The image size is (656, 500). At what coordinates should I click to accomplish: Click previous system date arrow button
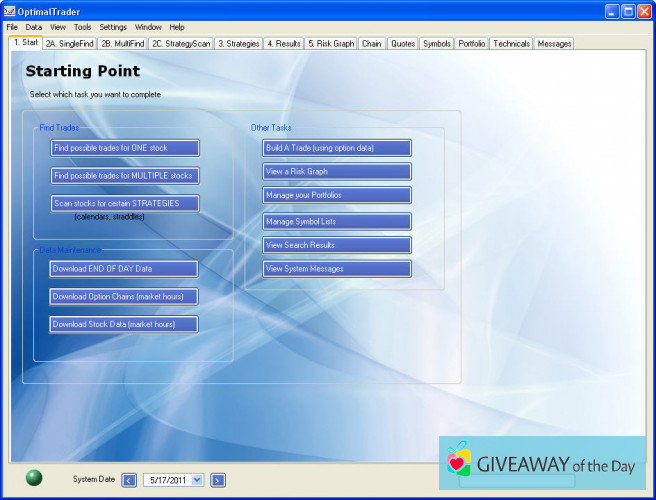(x=129, y=480)
